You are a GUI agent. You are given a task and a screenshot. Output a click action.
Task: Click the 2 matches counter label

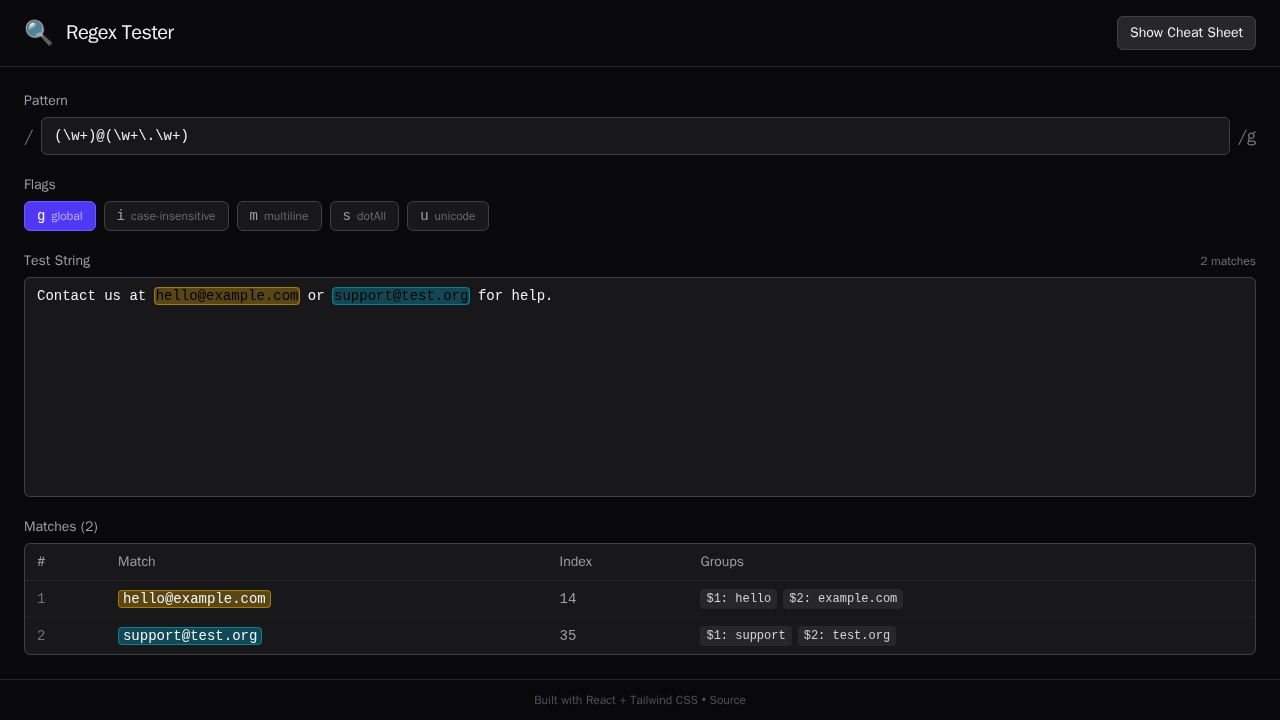coord(1228,260)
